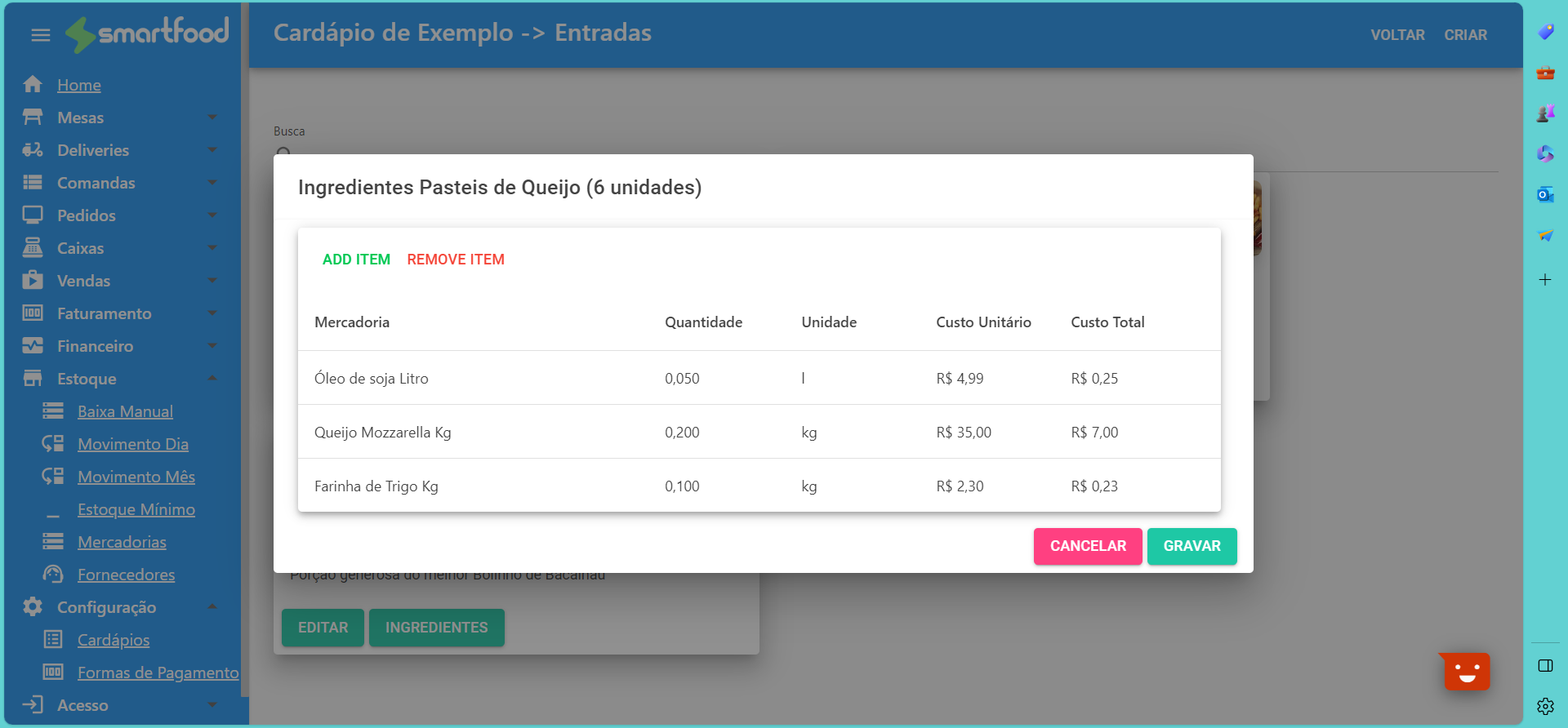Click the Fornecedores icon in sidebar
Screen dimensions: 1568x728
pyautogui.click(x=53, y=575)
